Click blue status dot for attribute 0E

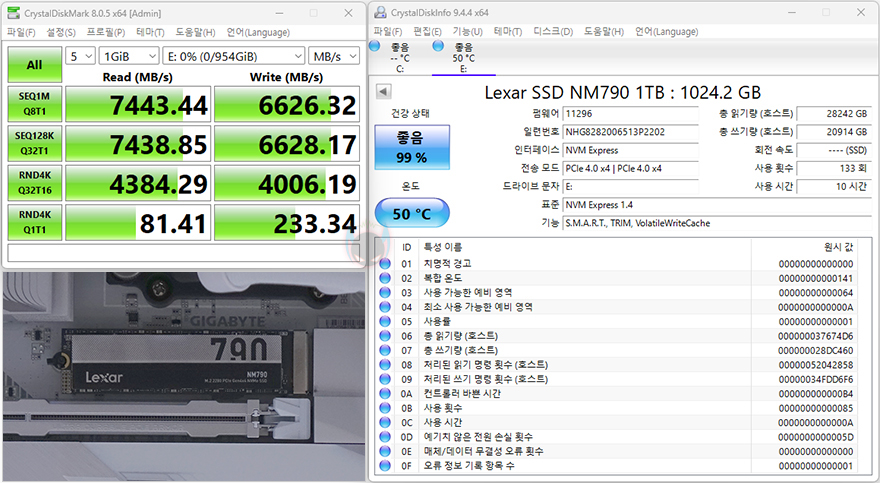385,452
